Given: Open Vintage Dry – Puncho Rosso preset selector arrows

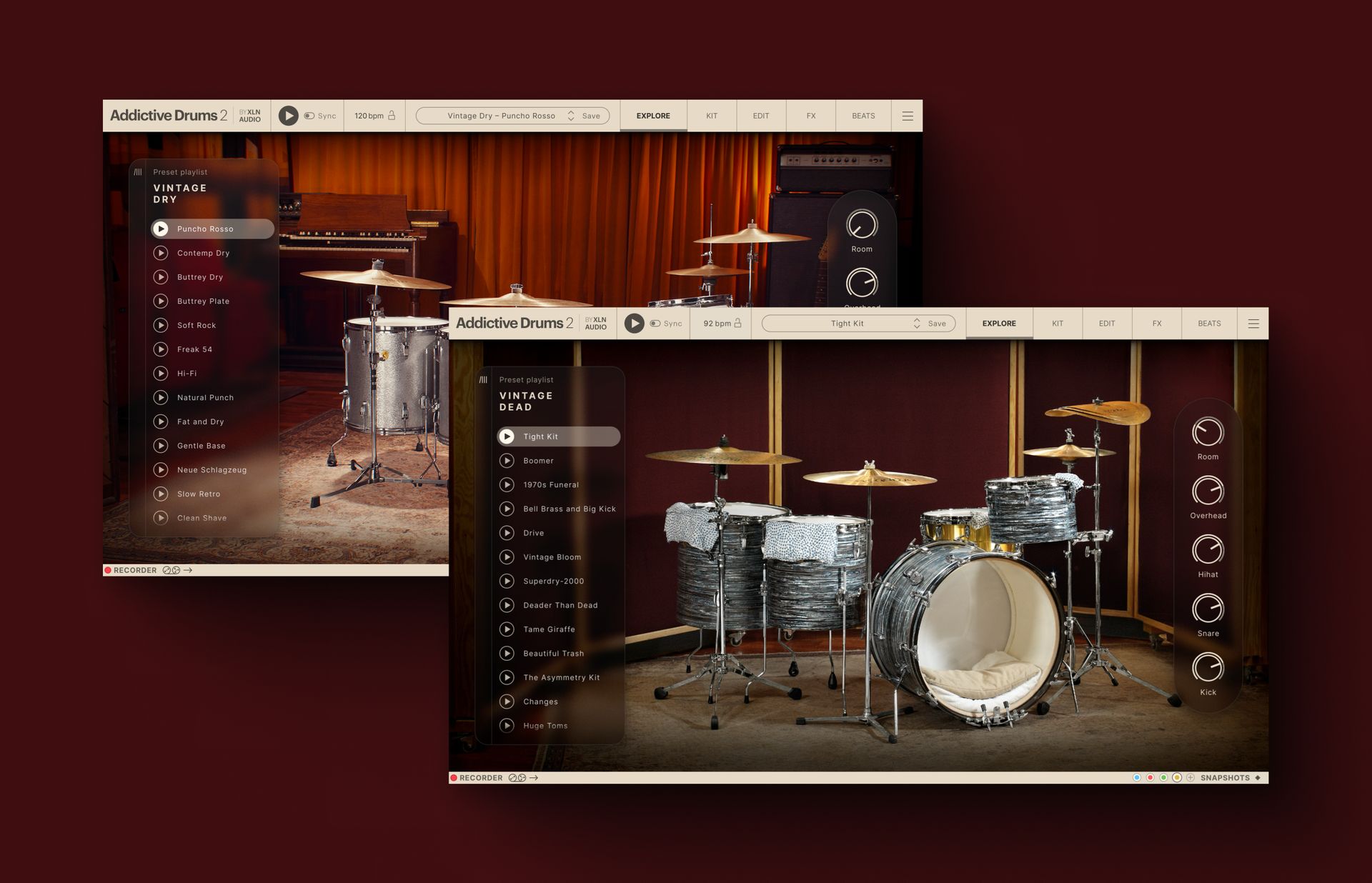Looking at the screenshot, I should (x=571, y=116).
